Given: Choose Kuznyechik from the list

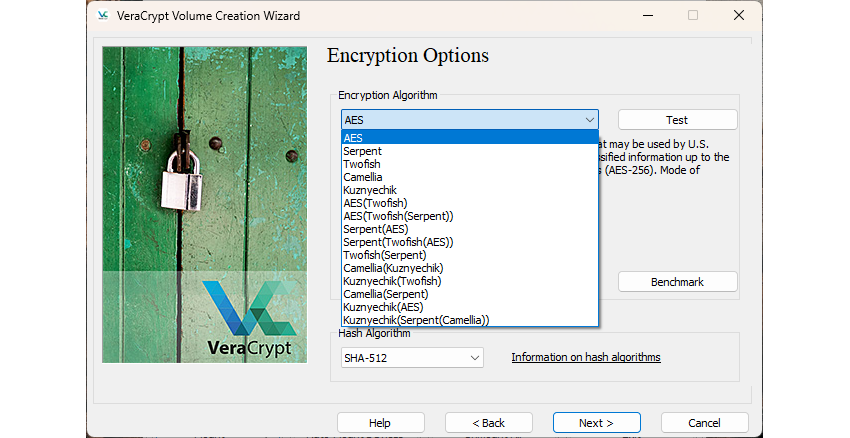Looking at the screenshot, I should click(x=469, y=190).
